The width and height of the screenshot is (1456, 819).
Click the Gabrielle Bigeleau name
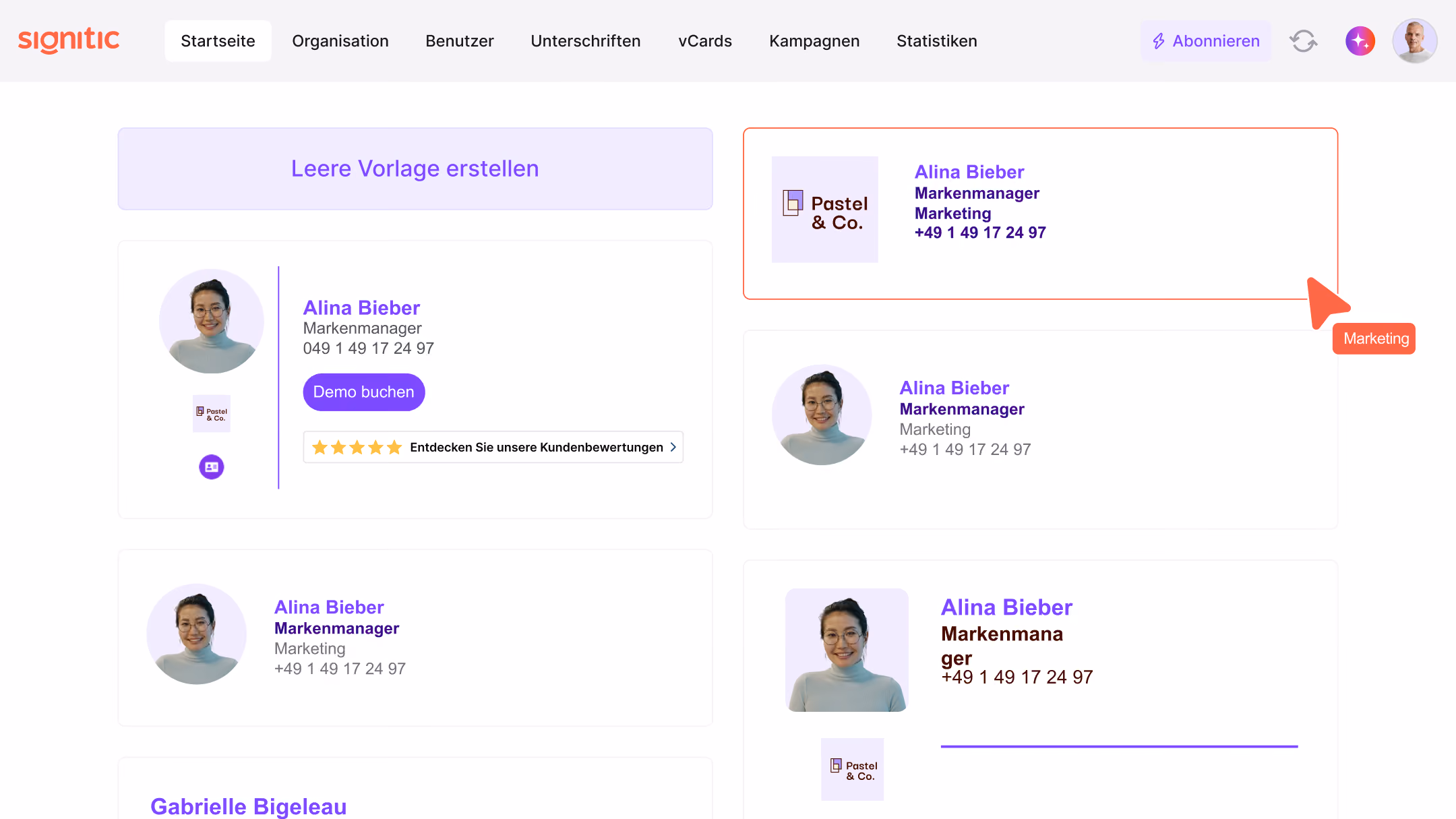click(x=249, y=806)
